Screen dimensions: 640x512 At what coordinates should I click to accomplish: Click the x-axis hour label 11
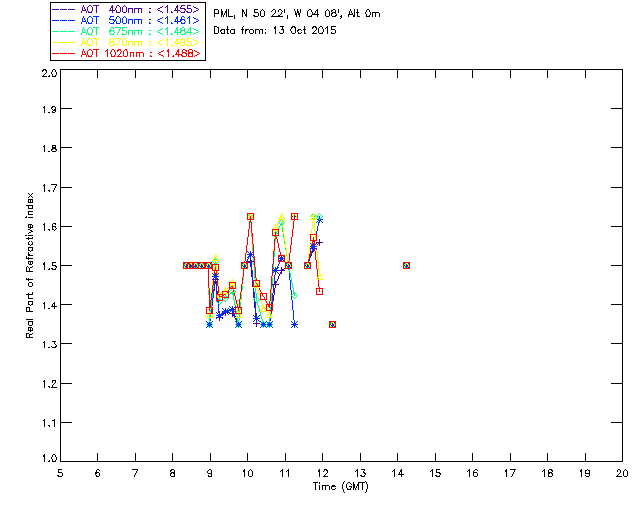click(285, 473)
